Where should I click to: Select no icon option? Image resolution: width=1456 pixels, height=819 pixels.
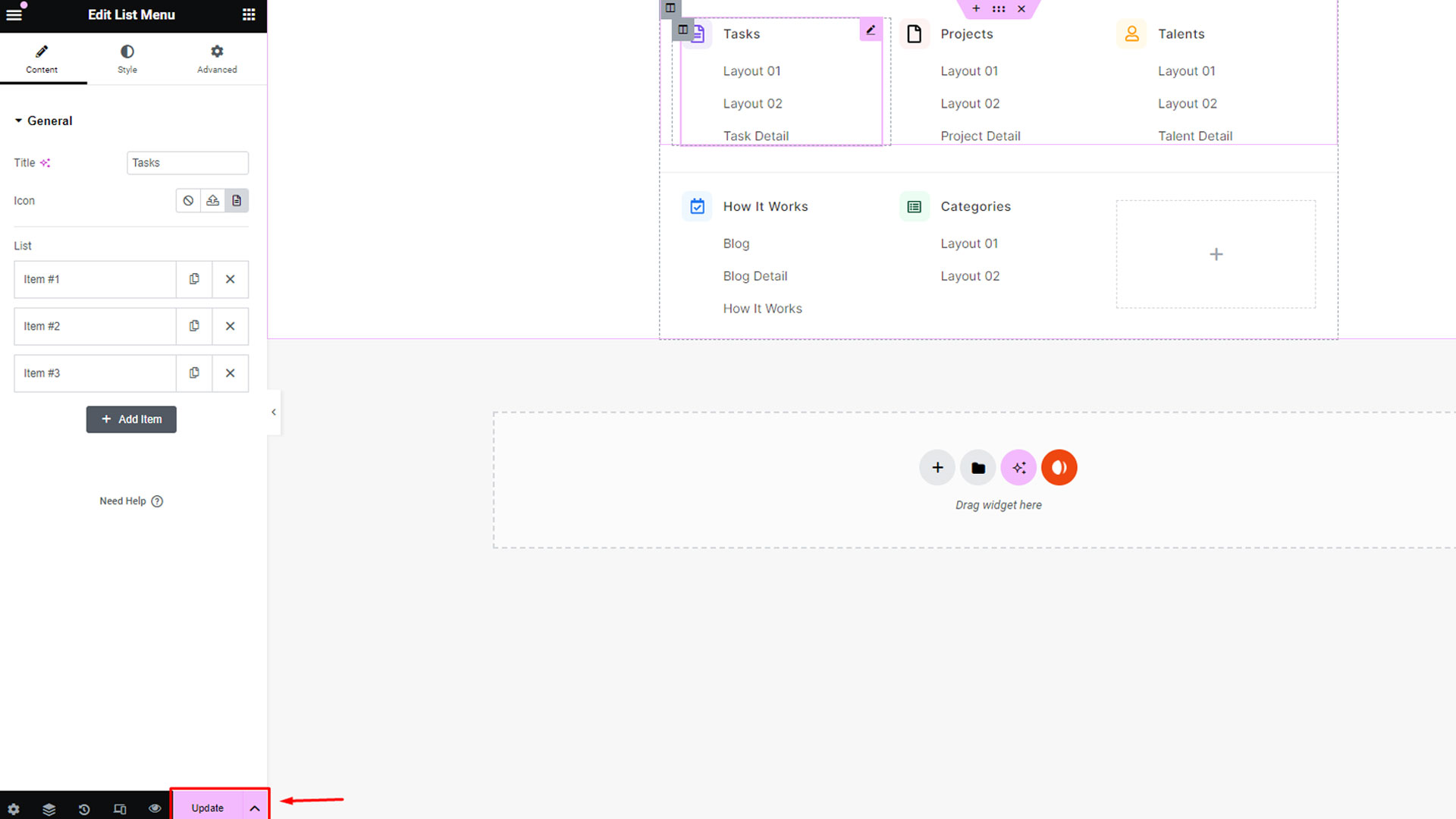pyautogui.click(x=188, y=200)
